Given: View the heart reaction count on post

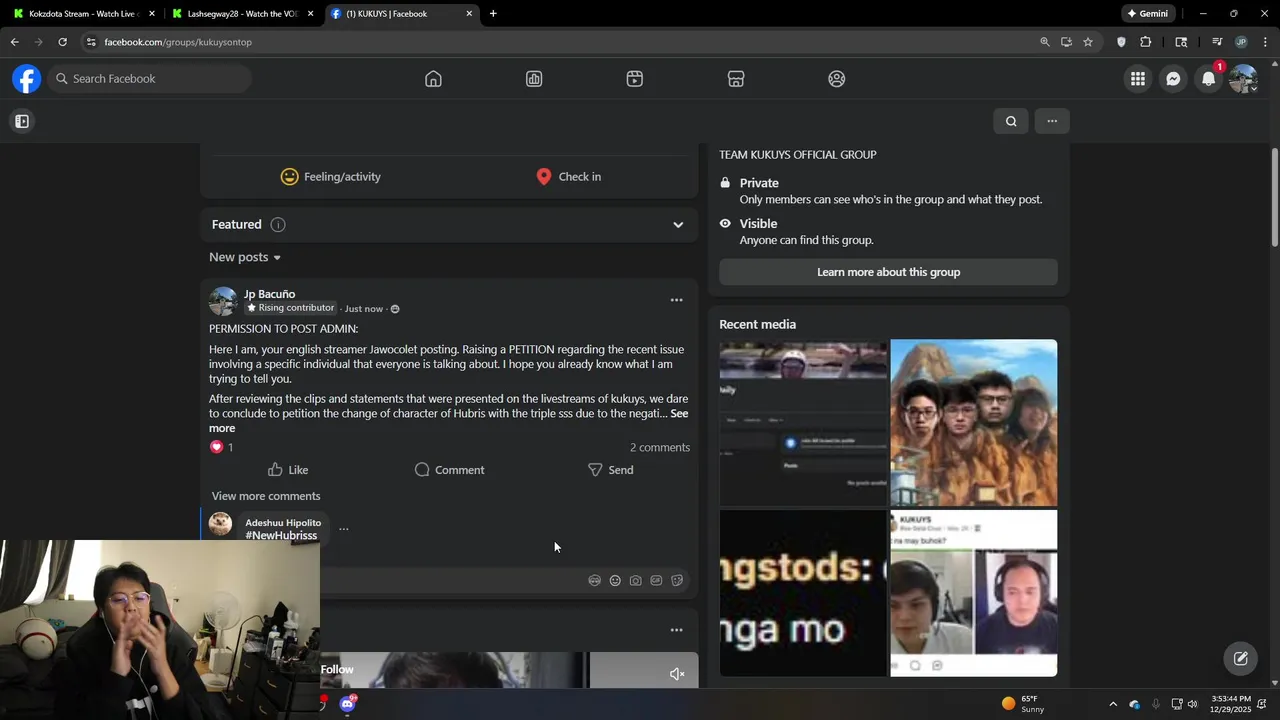Looking at the screenshot, I should coord(221,447).
